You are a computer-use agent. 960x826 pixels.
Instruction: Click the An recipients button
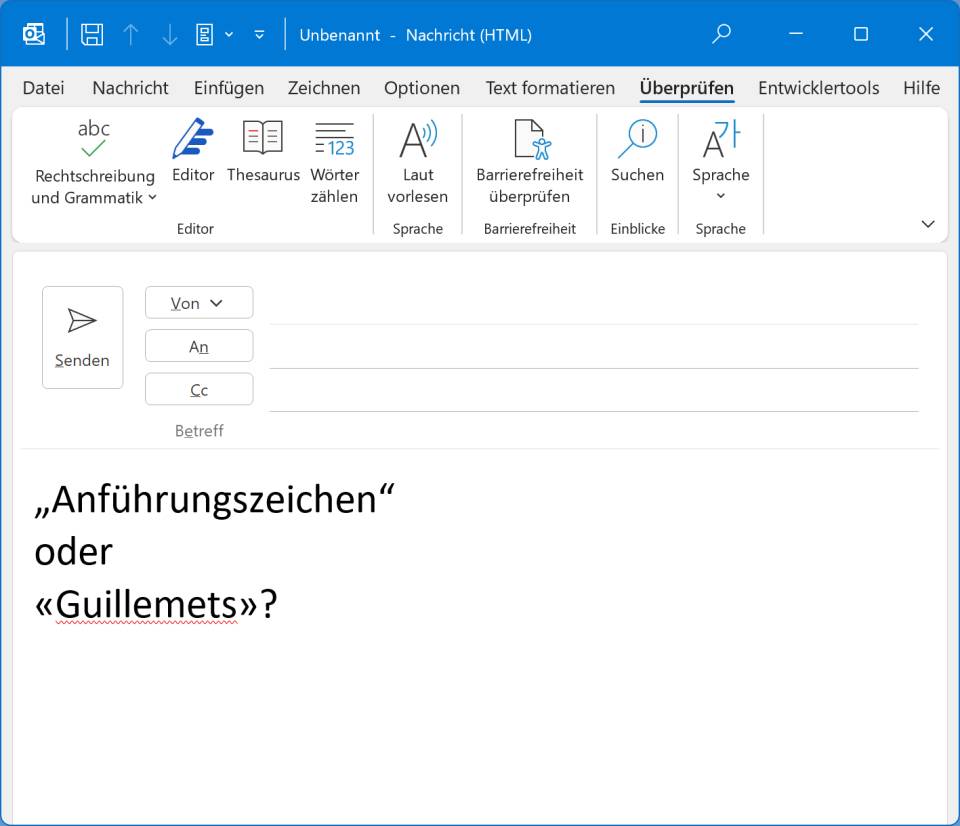[x=199, y=347]
